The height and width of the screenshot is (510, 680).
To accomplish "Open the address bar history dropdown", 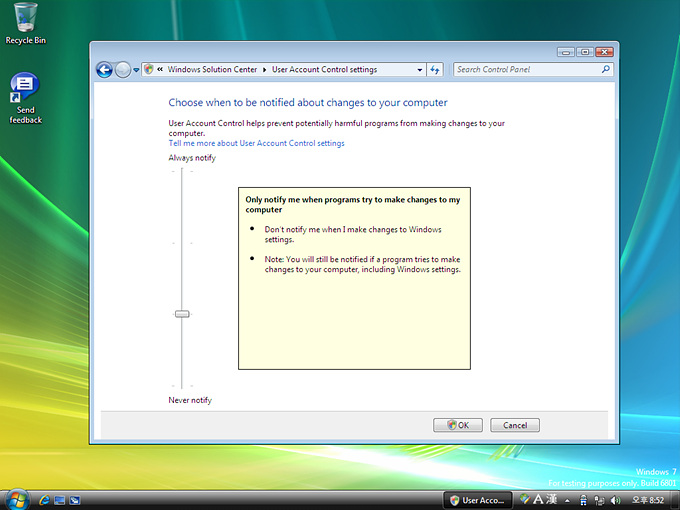I will [419, 70].
